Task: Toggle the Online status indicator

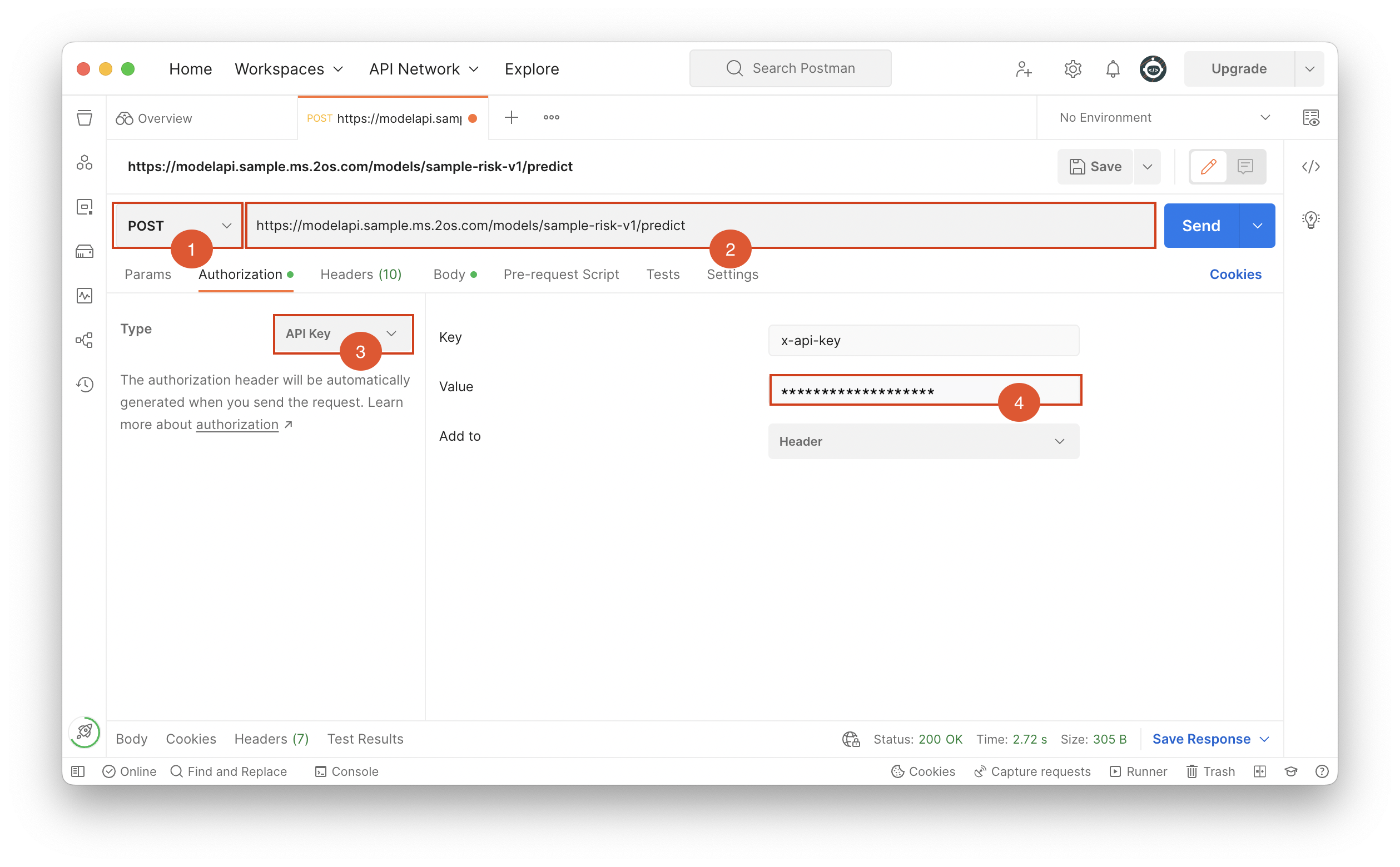Action: tap(130, 771)
